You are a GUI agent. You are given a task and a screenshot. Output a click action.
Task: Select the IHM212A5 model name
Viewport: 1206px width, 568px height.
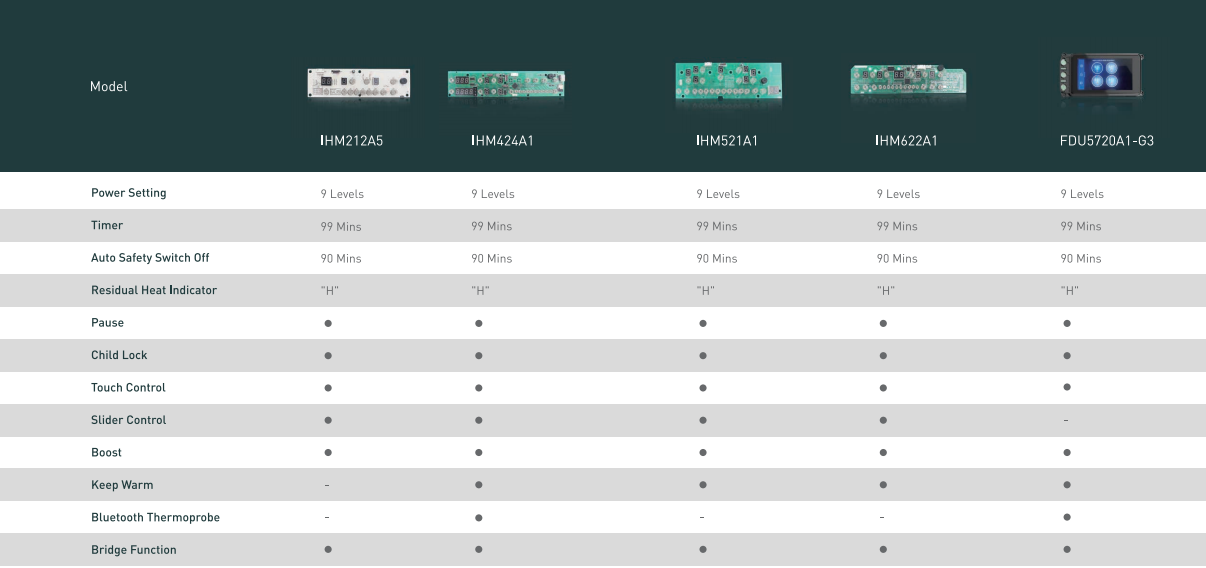pos(352,141)
